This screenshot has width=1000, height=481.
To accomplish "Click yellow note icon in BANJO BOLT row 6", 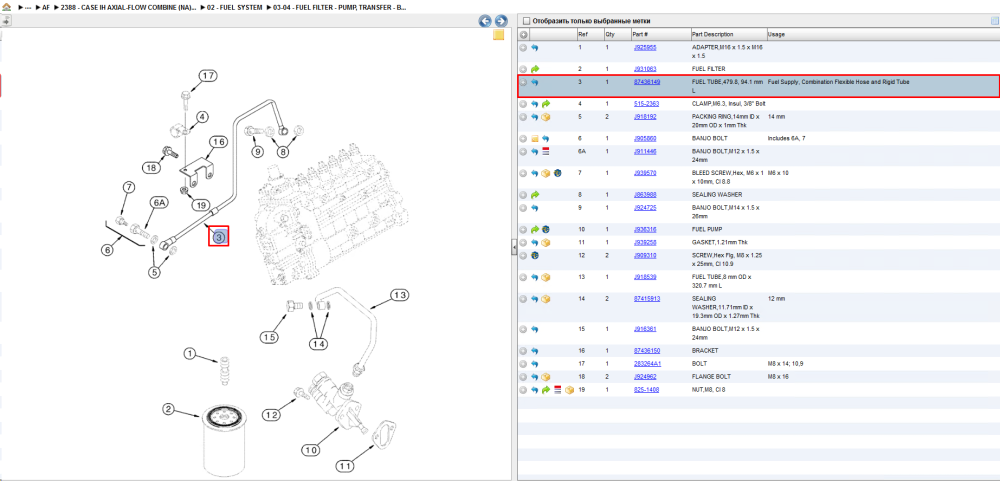I will click(534, 138).
